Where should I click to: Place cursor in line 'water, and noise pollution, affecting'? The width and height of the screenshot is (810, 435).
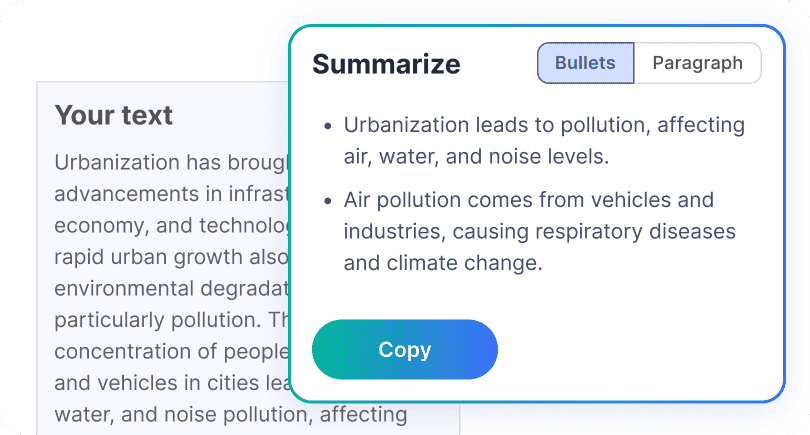[231, 415]
